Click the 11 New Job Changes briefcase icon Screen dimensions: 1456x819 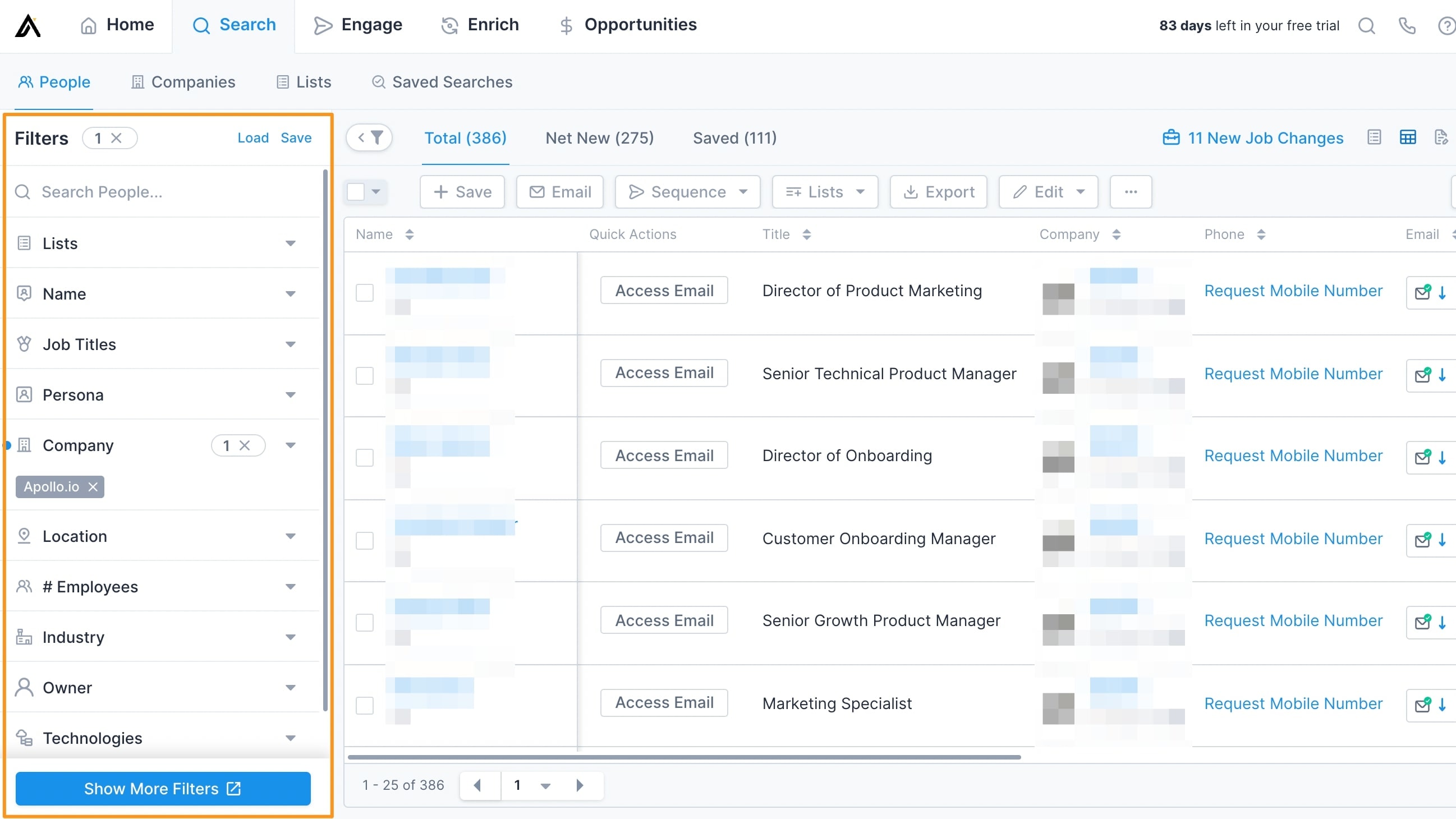pos(1172,138)
